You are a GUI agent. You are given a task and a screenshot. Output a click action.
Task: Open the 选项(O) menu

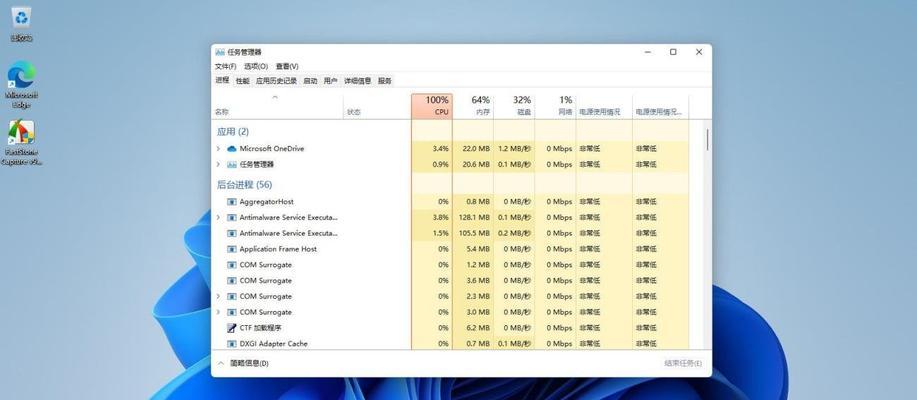pyautogui.click(x=256, y=66)
